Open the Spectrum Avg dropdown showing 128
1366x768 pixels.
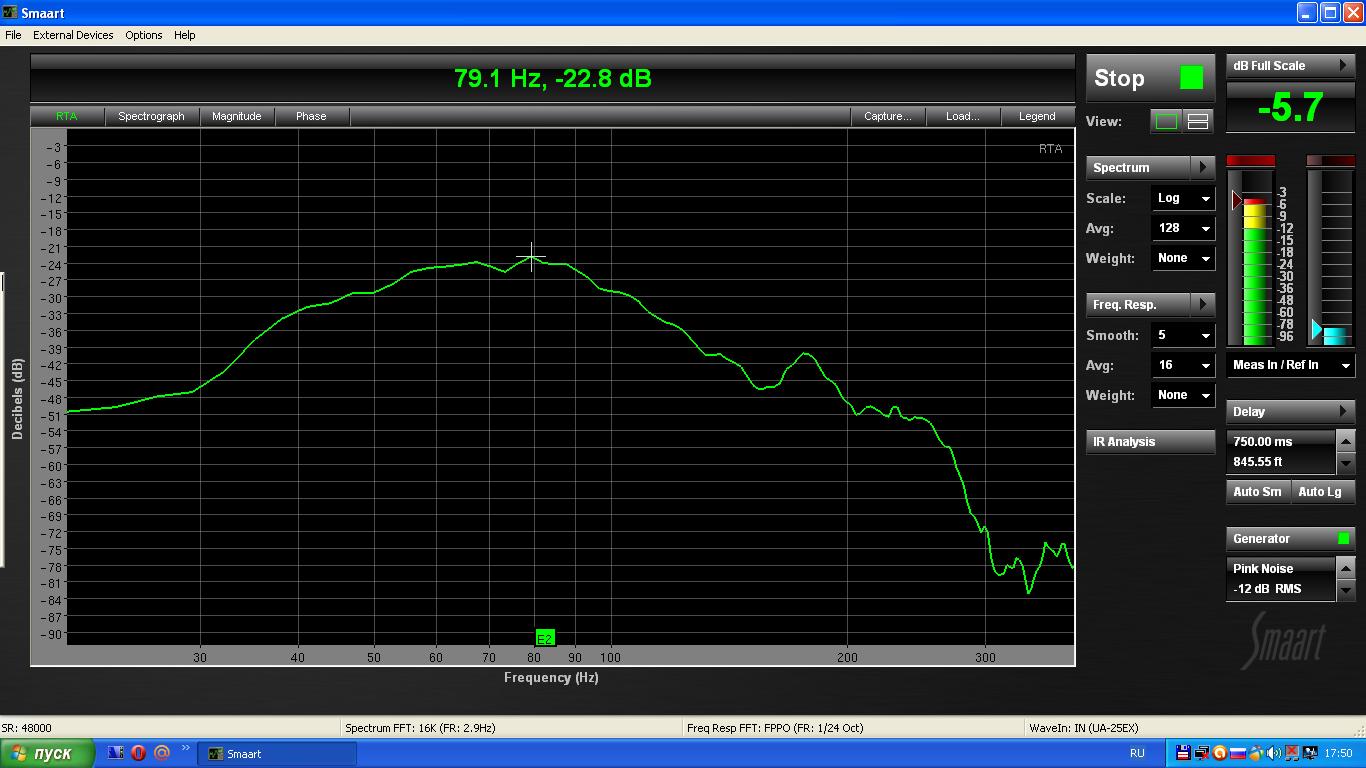click(x=1183, y=228)
